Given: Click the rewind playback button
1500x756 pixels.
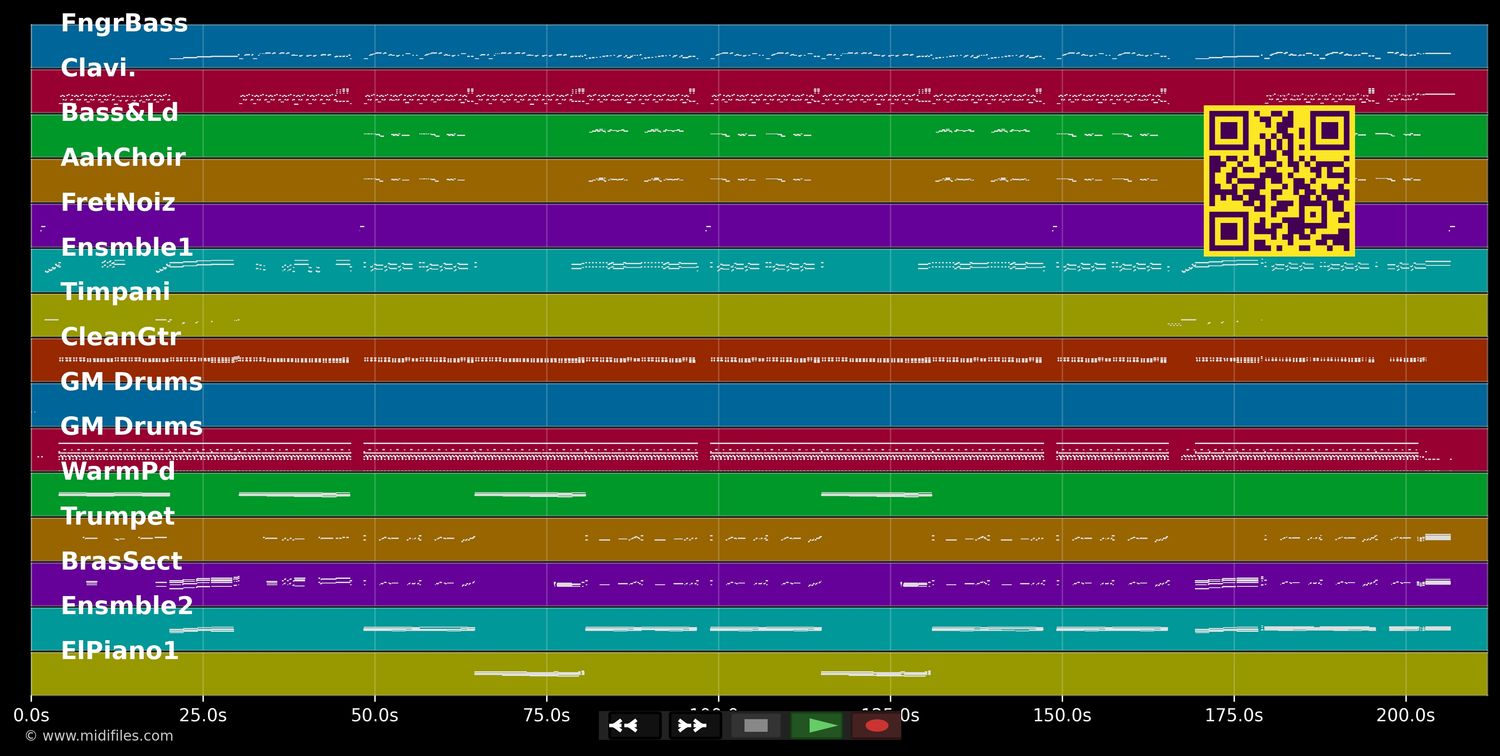Looking at the screenshot, I should [635, 726].
